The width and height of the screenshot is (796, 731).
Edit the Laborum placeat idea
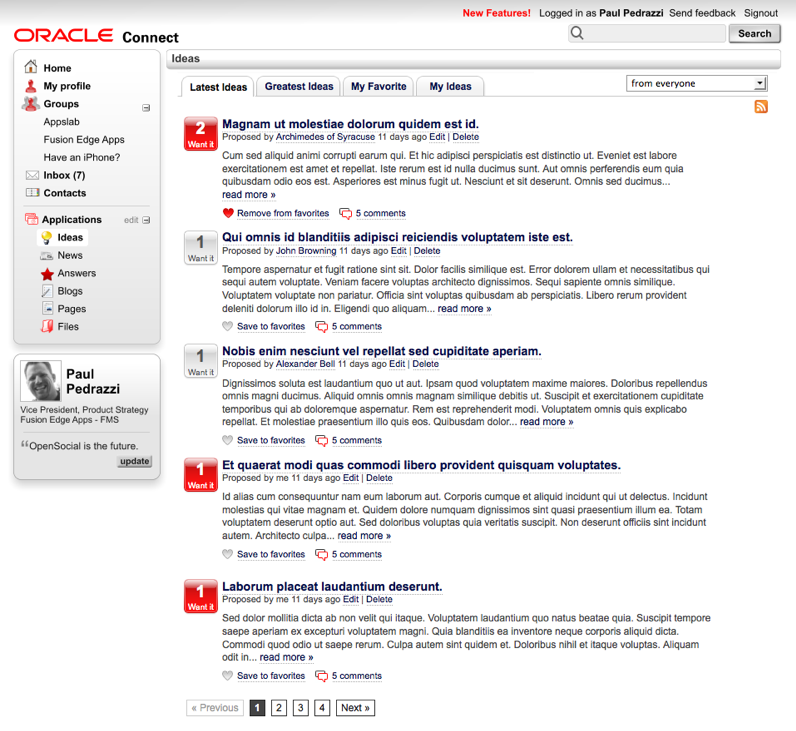tap(351, 600)
